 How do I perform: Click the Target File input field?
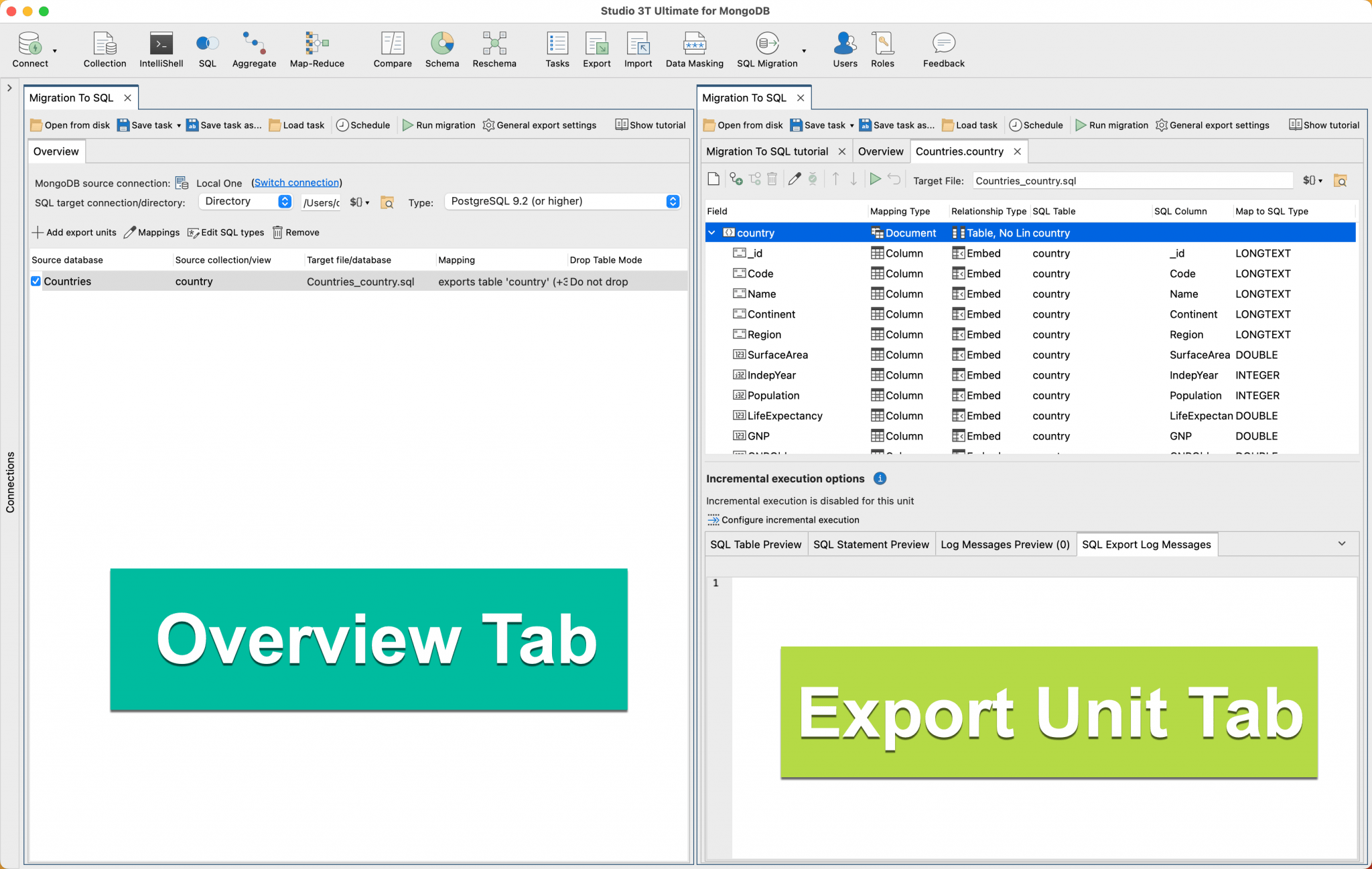(x=1132, y=181)
